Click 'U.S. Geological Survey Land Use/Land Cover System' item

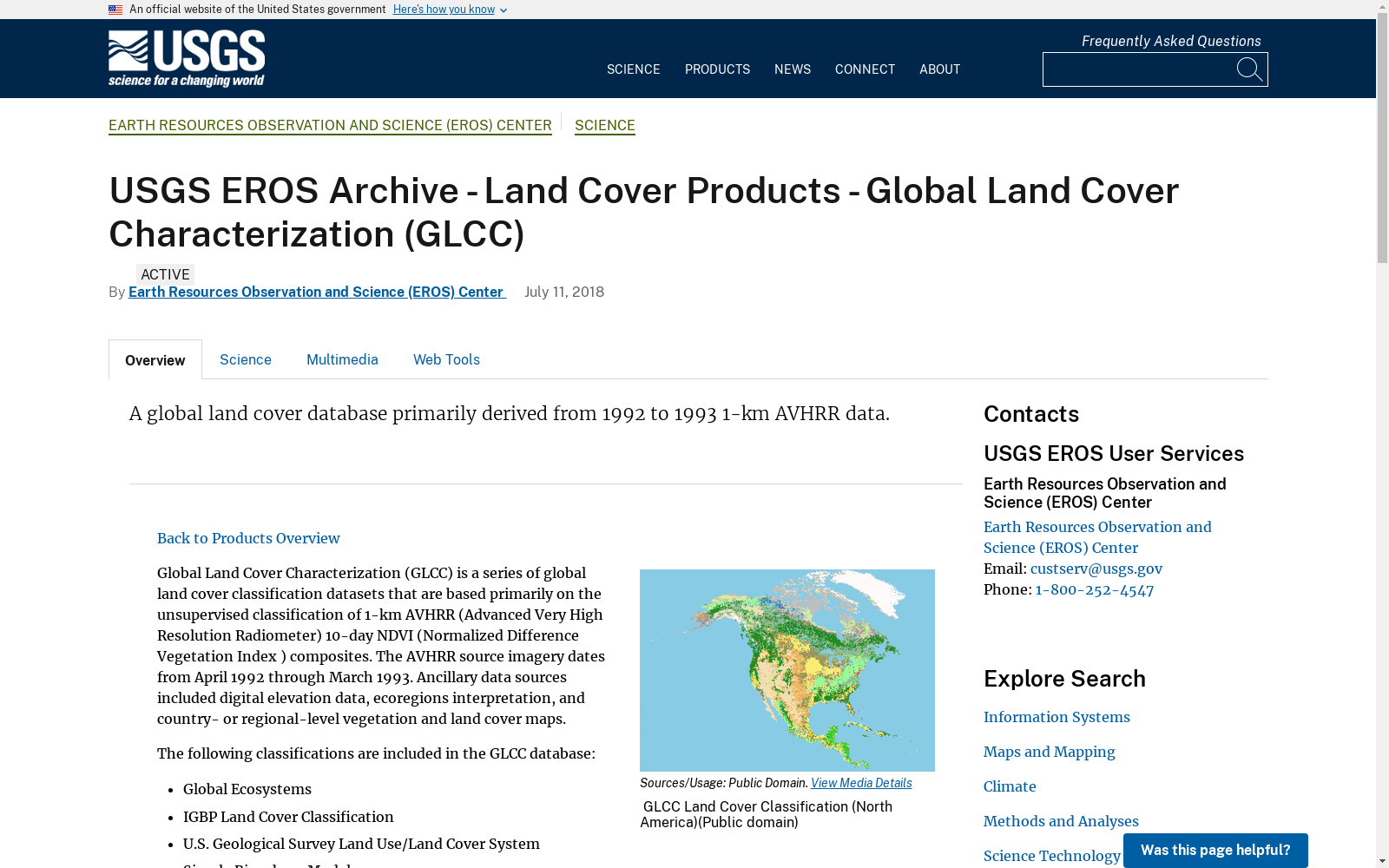click(361, 844)
